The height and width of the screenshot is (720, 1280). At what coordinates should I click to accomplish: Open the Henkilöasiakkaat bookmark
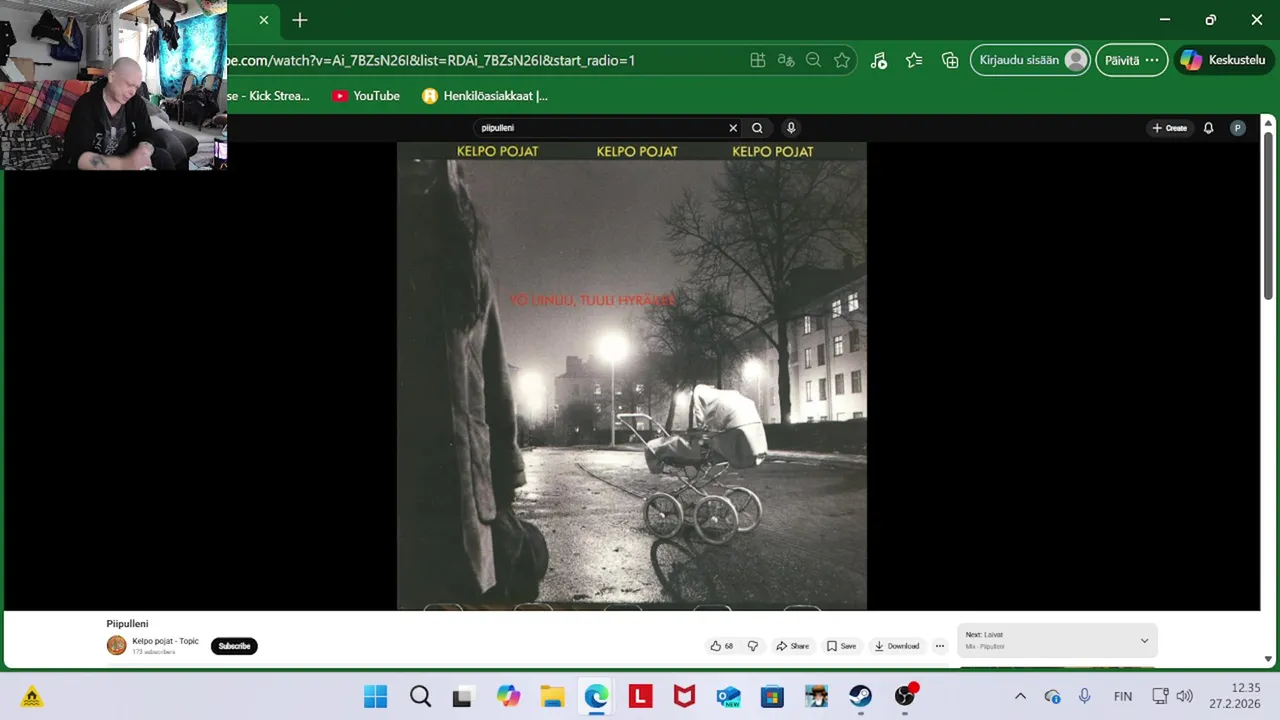click(485, 96)
